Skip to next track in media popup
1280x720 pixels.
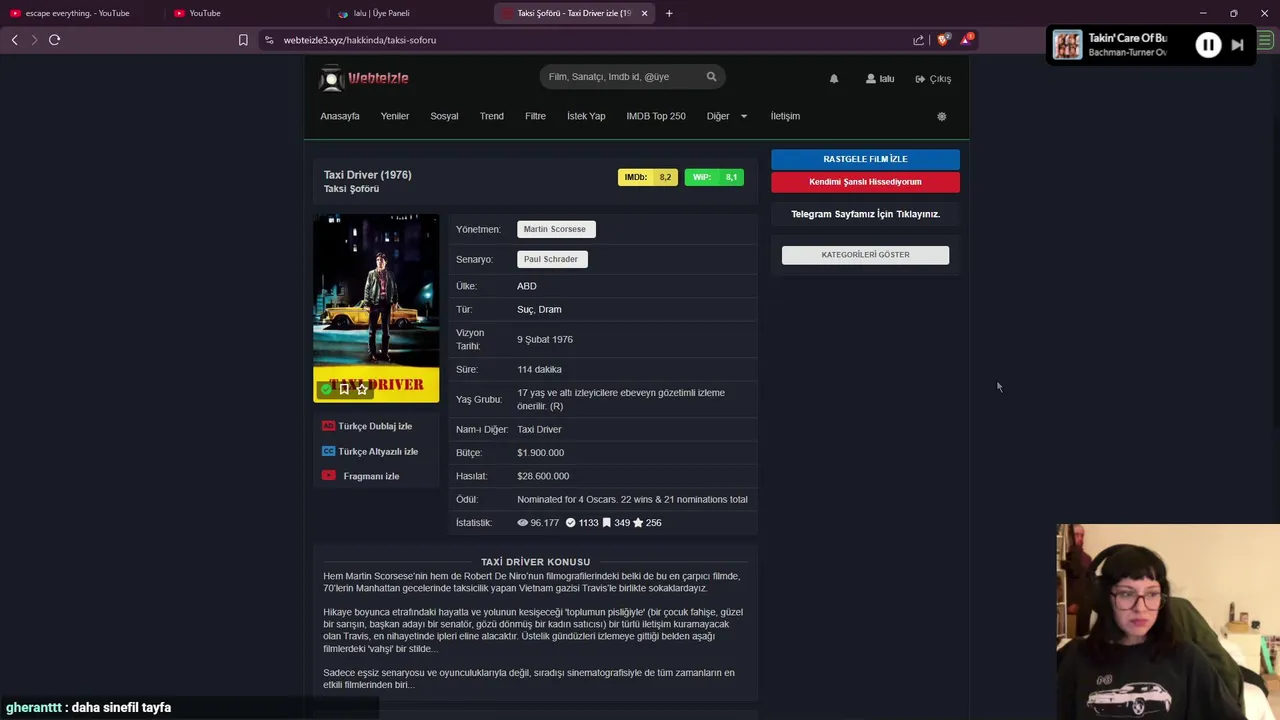[1237, 45]
